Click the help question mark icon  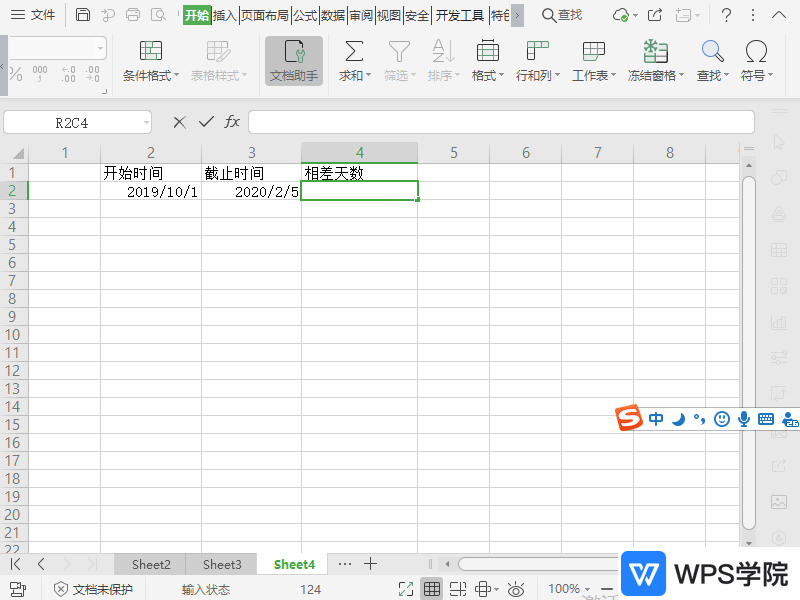point(726,15)
